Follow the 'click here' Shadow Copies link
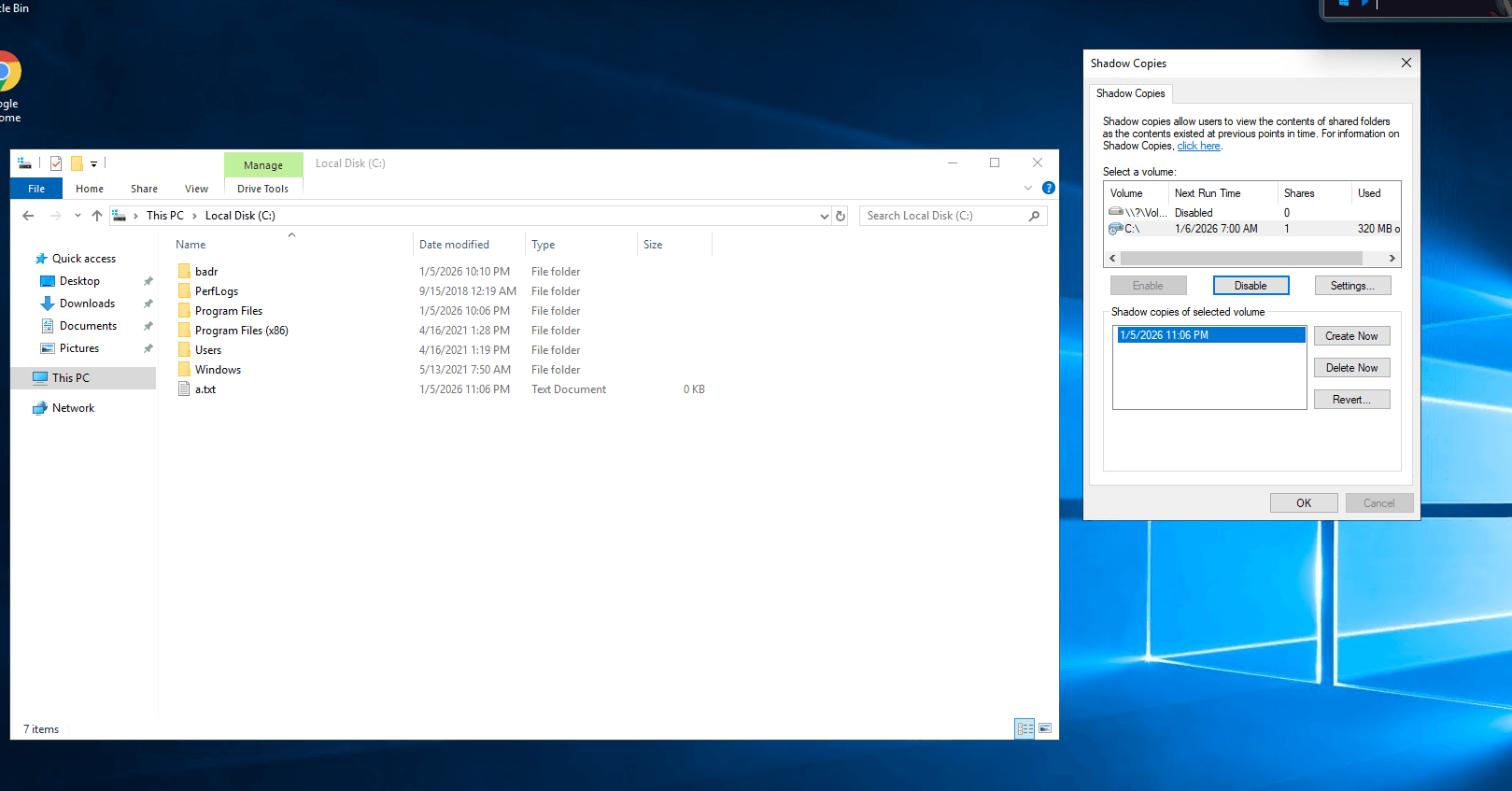This screenshot has height=791, width=1512. 1198,147
